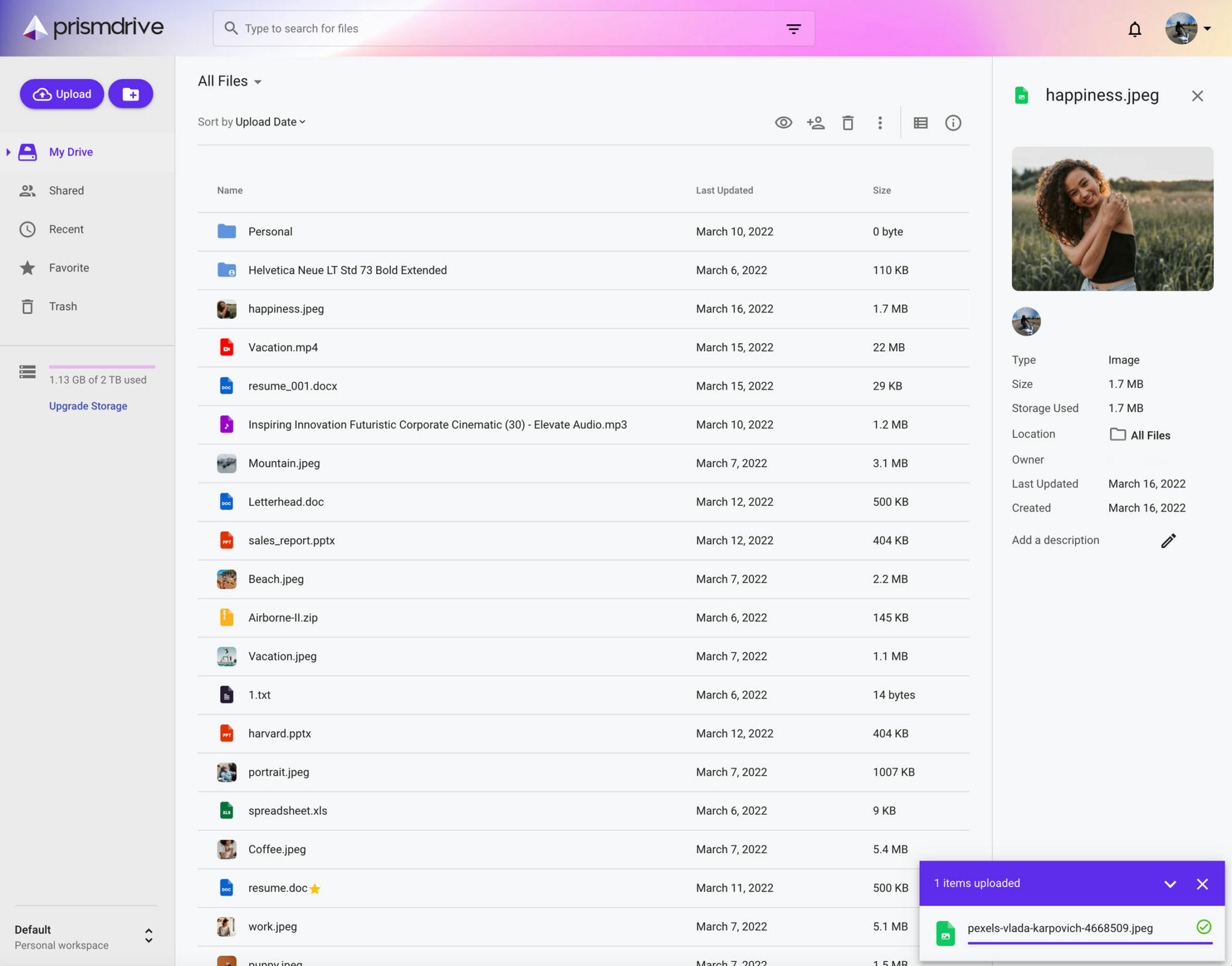Click the pencil icon to add a description

click(x=1168, y=540)
